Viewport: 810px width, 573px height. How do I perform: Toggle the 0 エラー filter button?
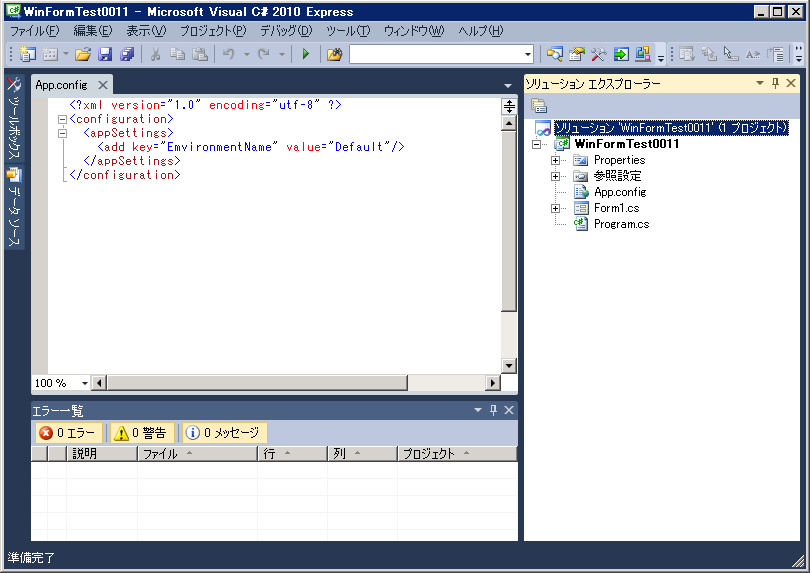click(x=69, y=432)
